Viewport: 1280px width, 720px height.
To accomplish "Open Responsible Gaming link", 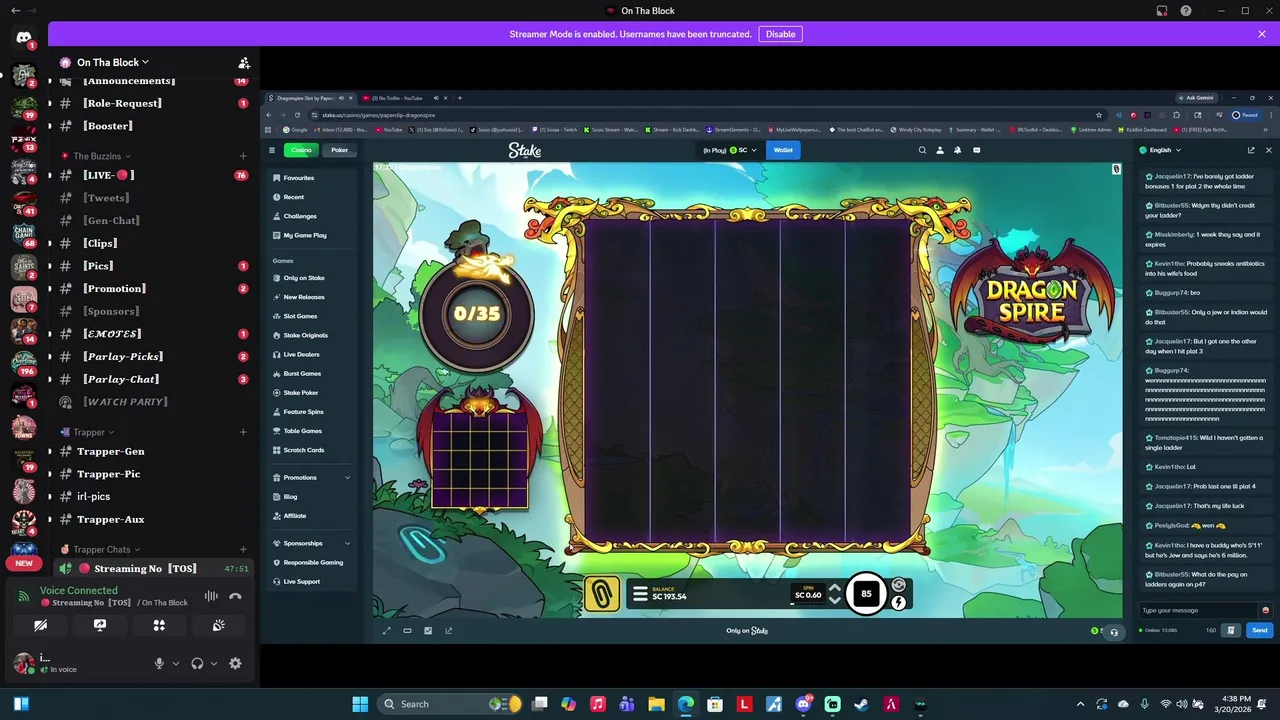I will (311, 562).
